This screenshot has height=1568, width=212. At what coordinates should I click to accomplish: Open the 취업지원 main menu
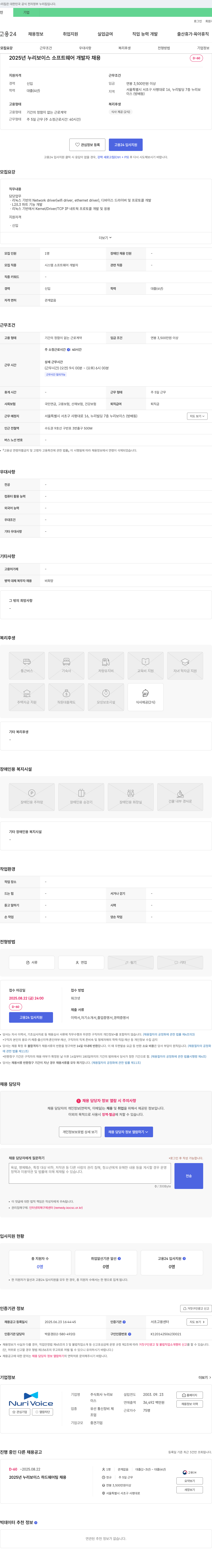coord(70,34)
